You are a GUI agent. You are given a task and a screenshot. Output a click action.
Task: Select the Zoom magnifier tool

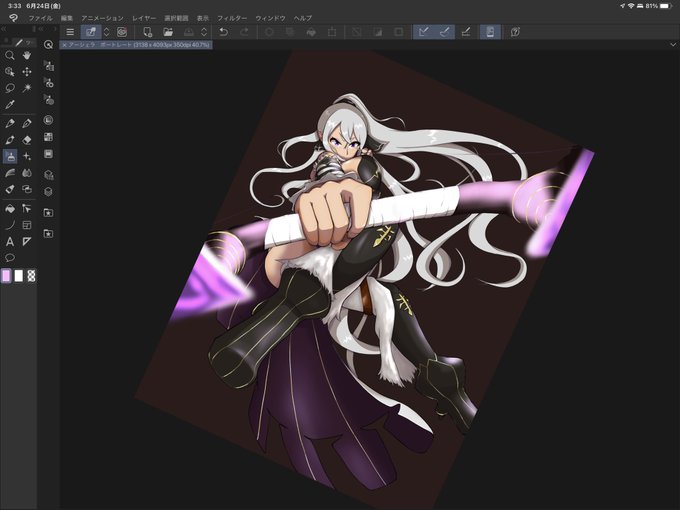tap(10, 56)
